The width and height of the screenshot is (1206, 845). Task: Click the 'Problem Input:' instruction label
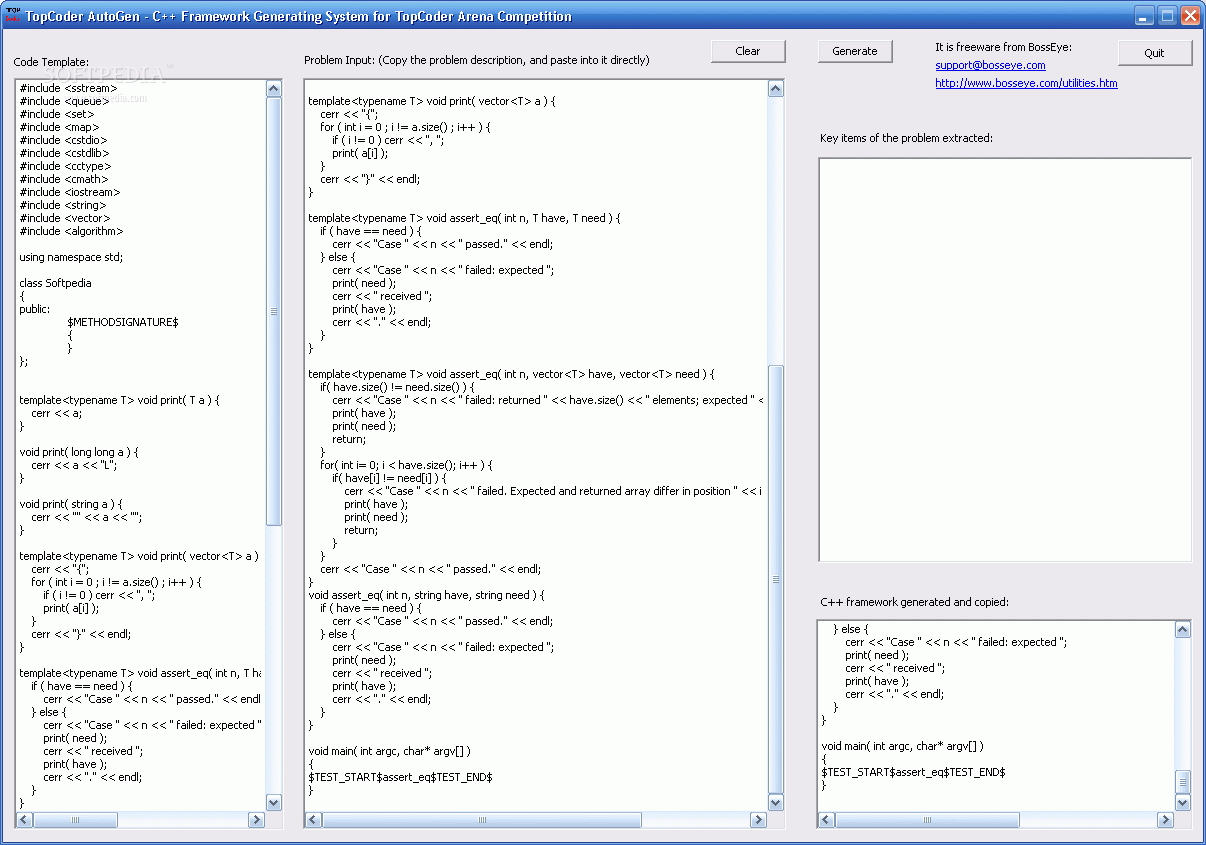coord(477,60)
